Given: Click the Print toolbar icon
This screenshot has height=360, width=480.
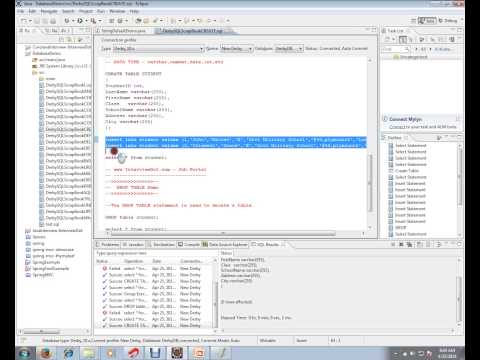Looking at the screenshot, I should (53, 21).
